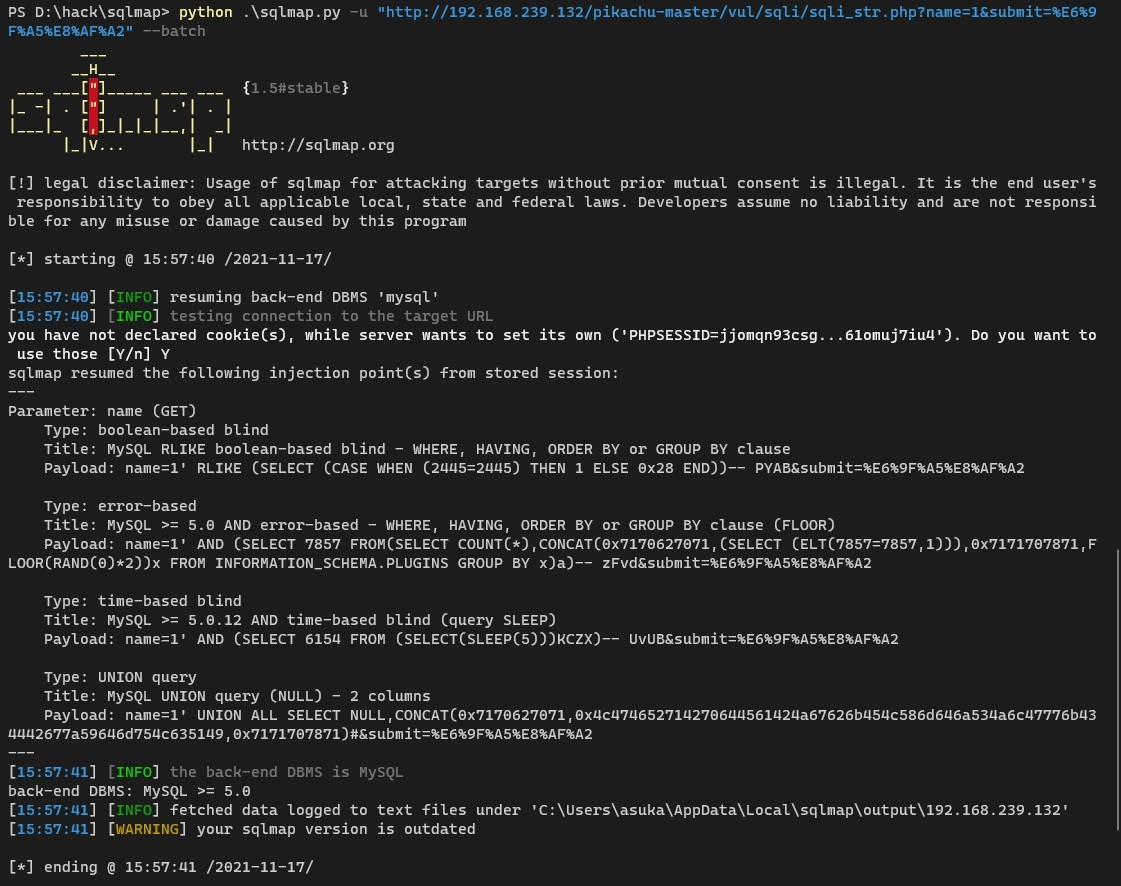Click the sqlmap ASCII art logo
The image size is (1121, 886).
tap(120, 100)
